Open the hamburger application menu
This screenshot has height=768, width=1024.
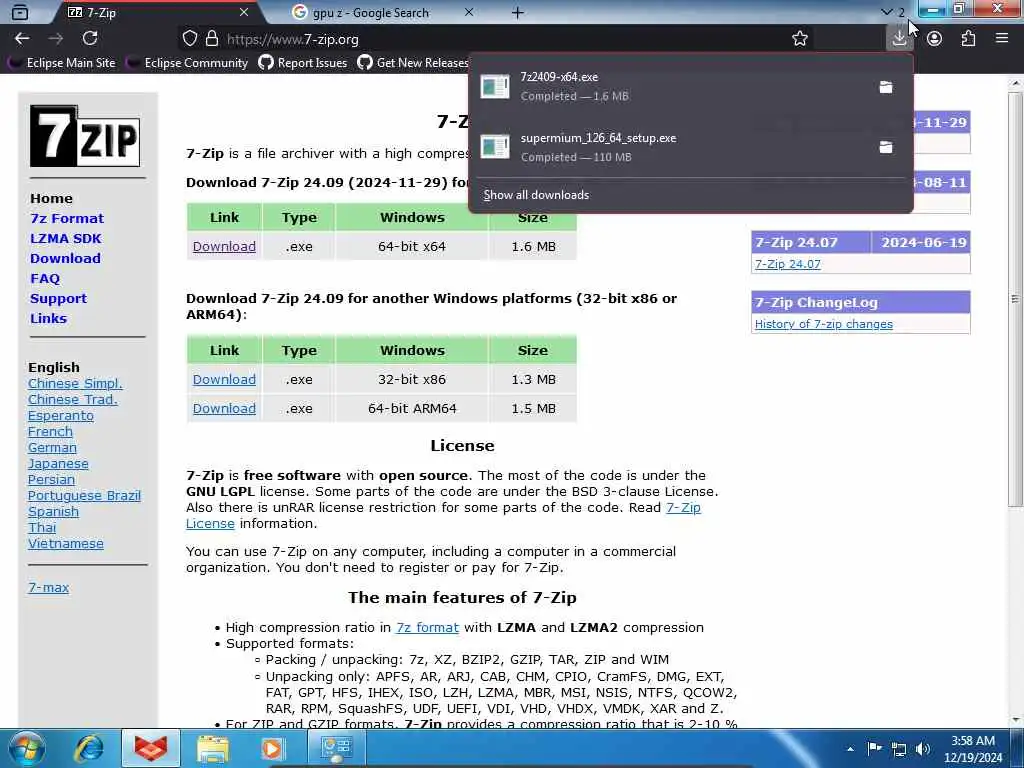tap(1002, 39)
